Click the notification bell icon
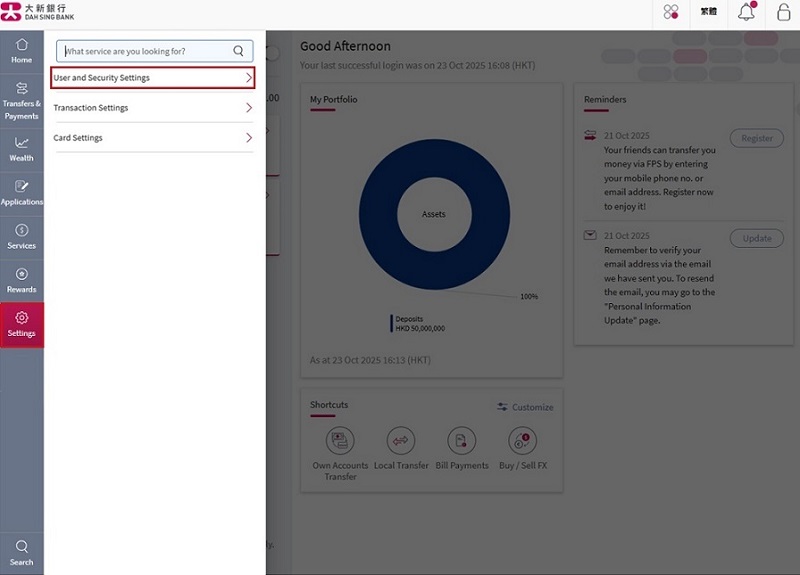The height and width of the screenshot is (575, 800). point(746,13)
